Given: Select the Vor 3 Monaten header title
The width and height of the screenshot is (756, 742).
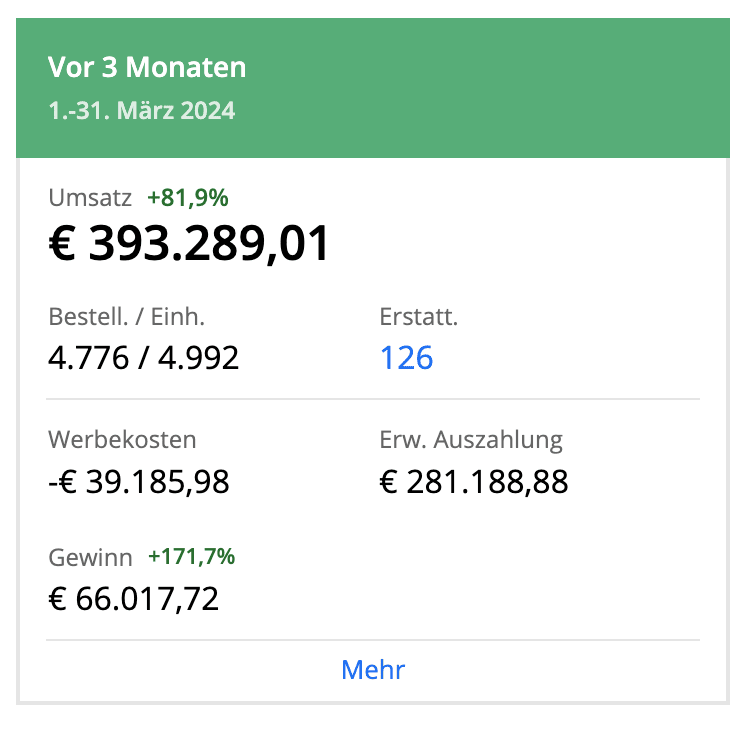Looking at the screenshot, I should [147, 68].
